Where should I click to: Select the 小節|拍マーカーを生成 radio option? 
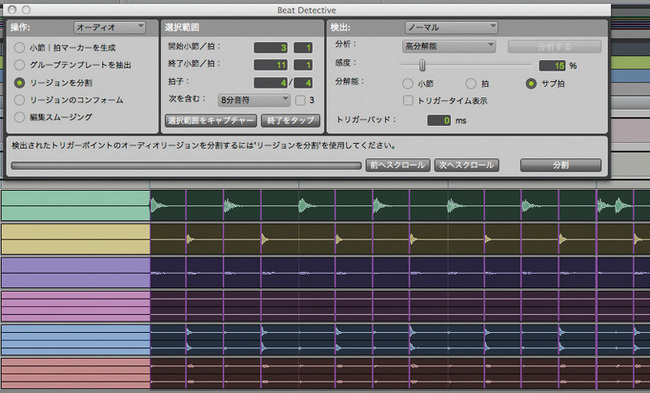19,48
